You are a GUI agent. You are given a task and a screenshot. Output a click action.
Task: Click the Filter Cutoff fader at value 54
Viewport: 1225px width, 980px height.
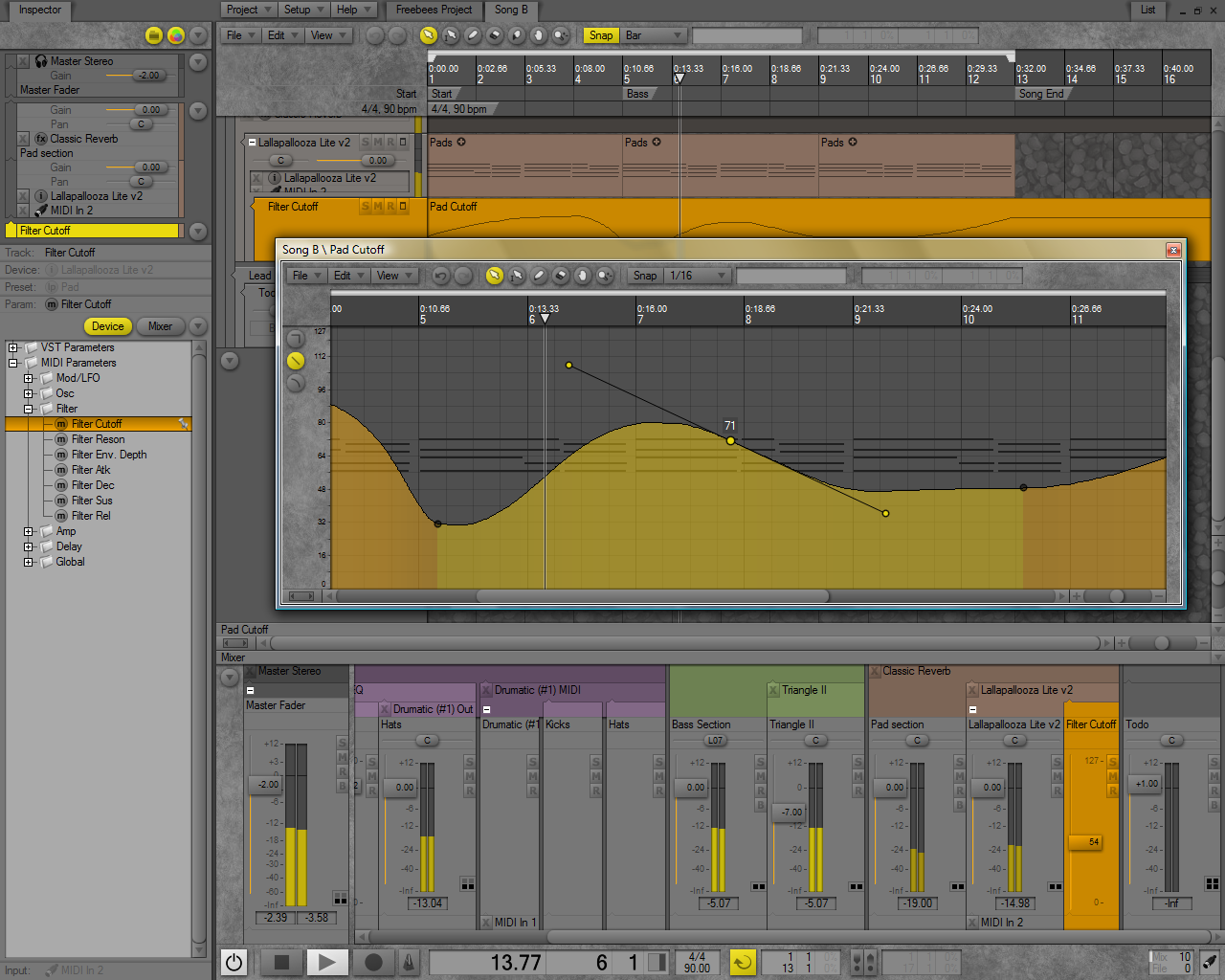[x=1091, y=842]
